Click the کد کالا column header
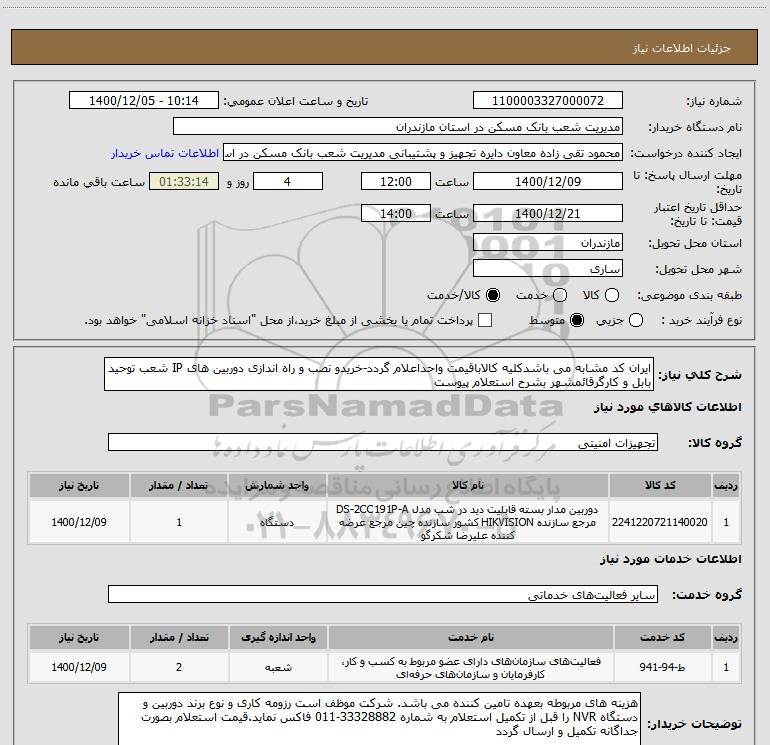 click(x=660, y=485)
